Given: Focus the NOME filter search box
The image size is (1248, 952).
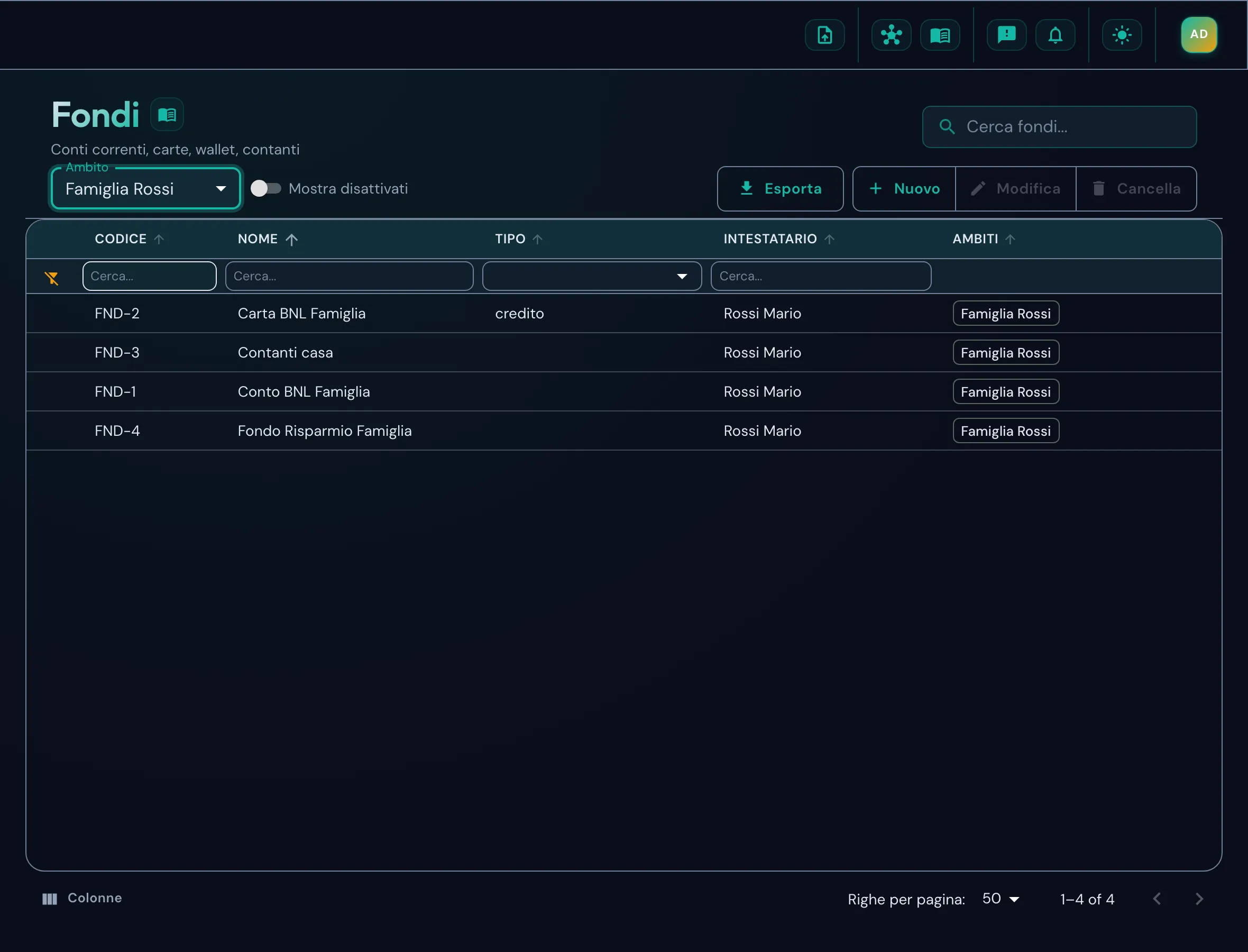Looking at the screenshot, I should pos(349,276).
